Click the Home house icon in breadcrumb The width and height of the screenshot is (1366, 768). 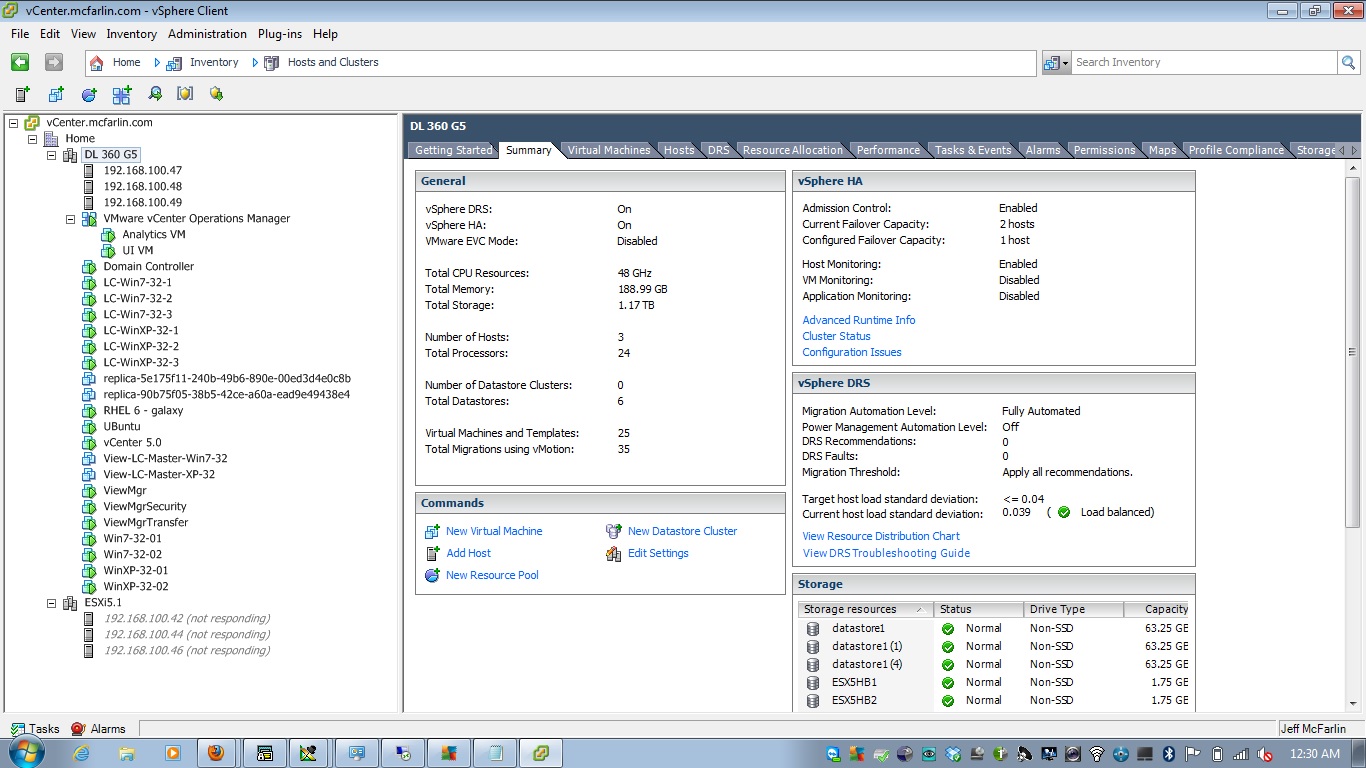coord(97,62)
